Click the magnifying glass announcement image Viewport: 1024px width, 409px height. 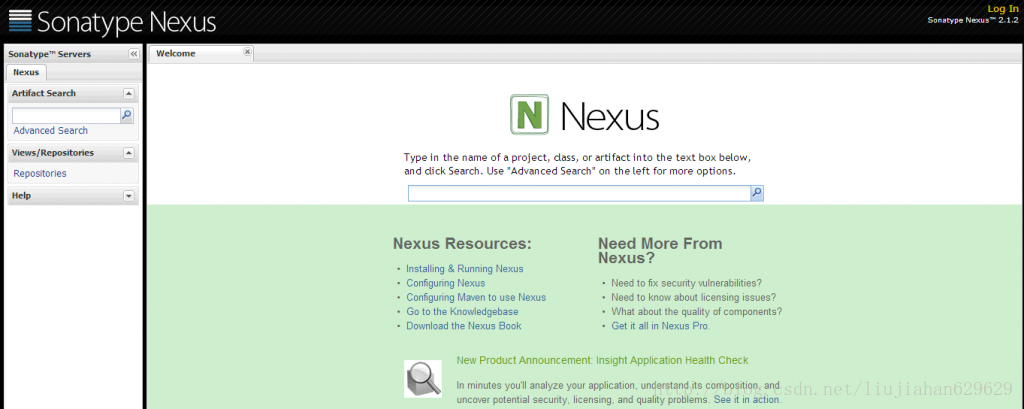click(x=423, y=379)
